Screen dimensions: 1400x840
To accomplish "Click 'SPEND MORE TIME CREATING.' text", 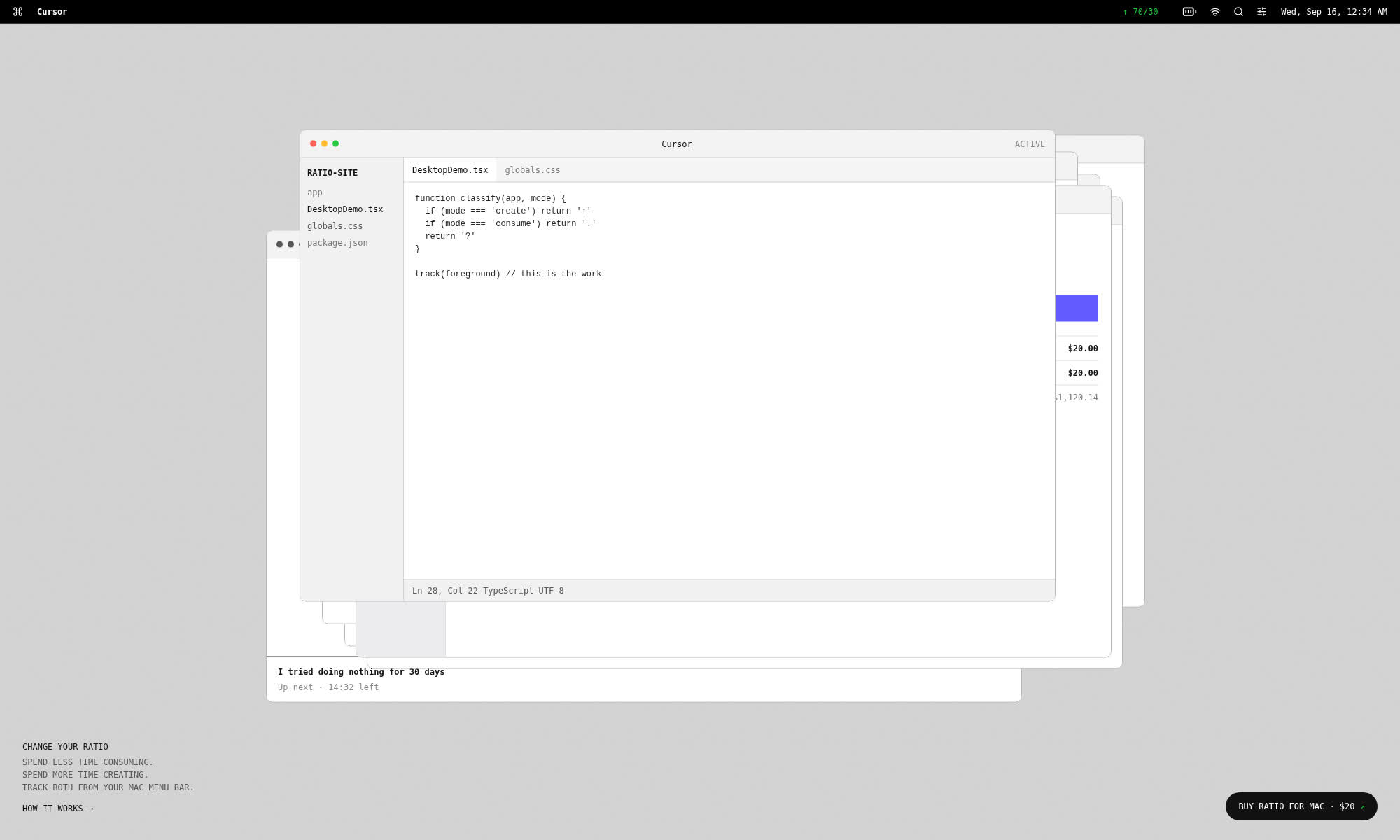I will coord(85,775).
